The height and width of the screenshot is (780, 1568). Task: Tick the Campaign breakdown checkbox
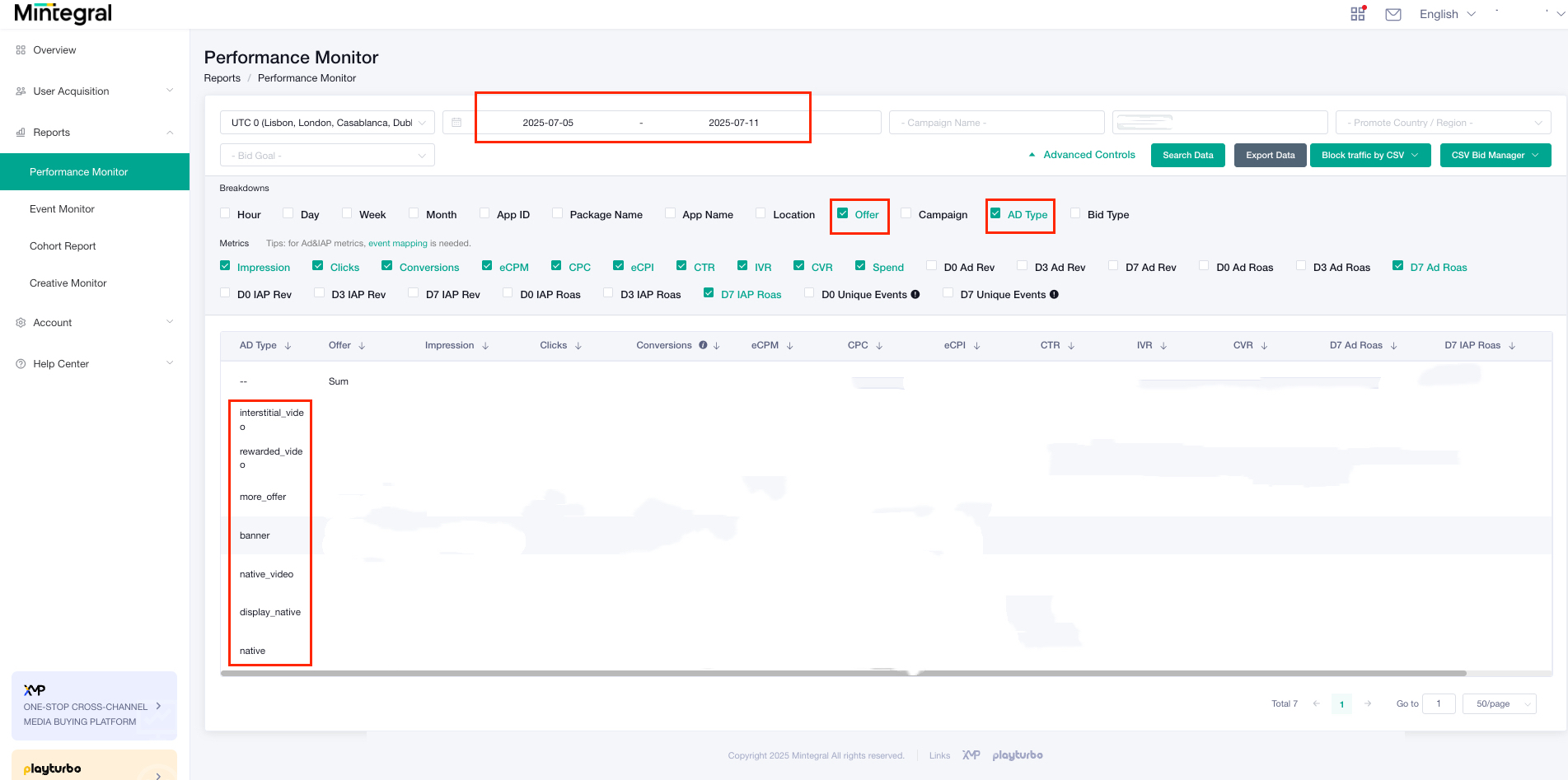point(906,213)
